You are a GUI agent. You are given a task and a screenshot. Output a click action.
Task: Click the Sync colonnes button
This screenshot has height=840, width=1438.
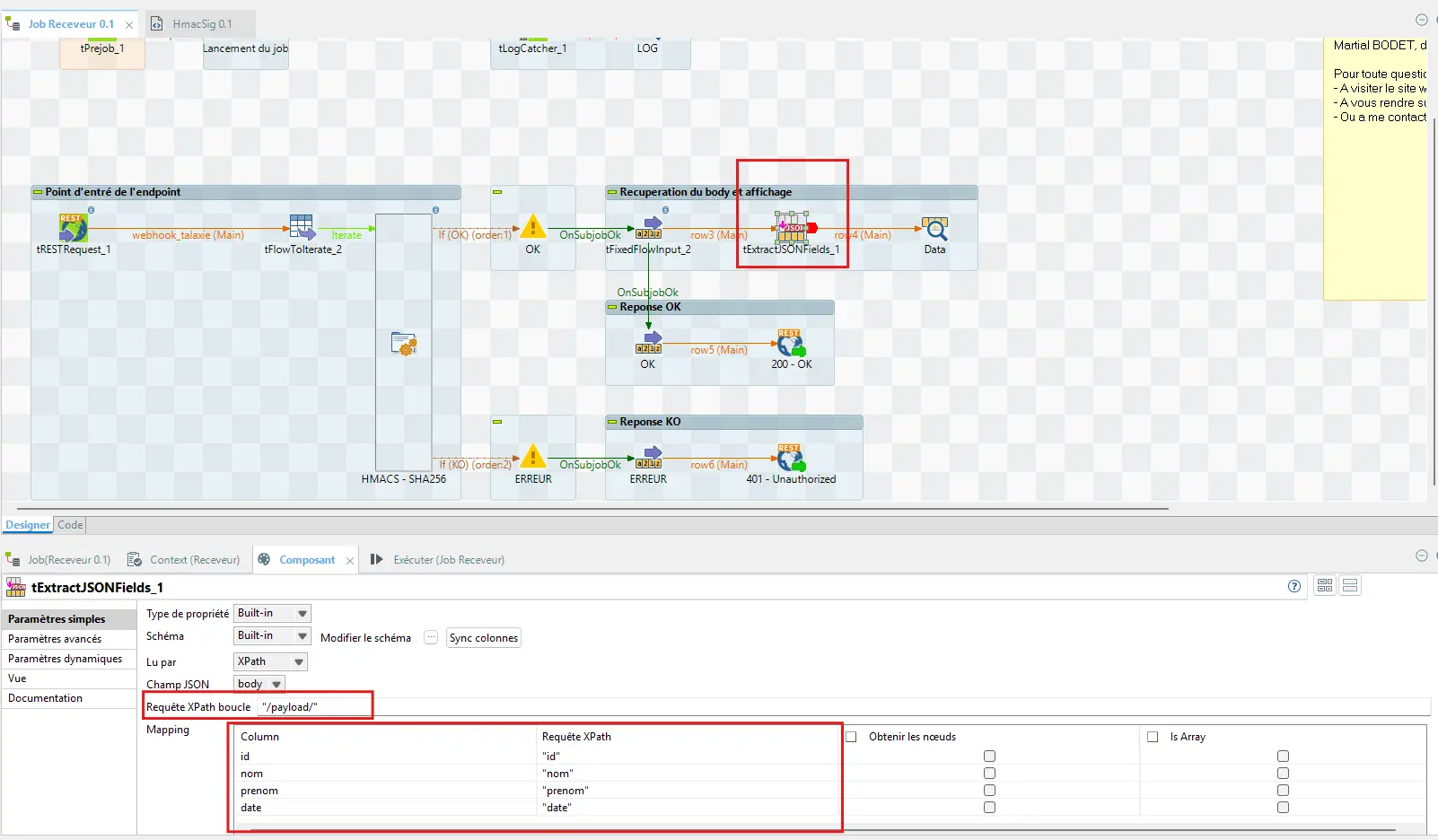483,638
